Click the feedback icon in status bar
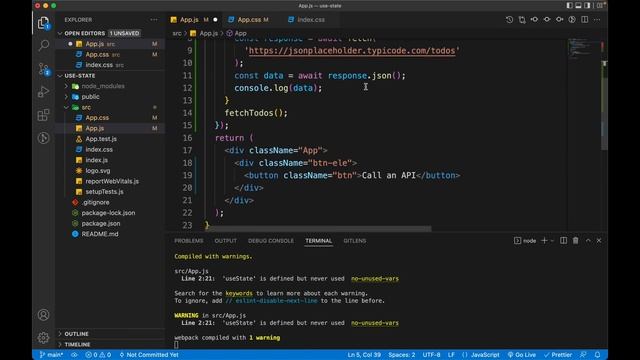Image resolution: width=640 pixels, height=360 pixels. (584, 355)
